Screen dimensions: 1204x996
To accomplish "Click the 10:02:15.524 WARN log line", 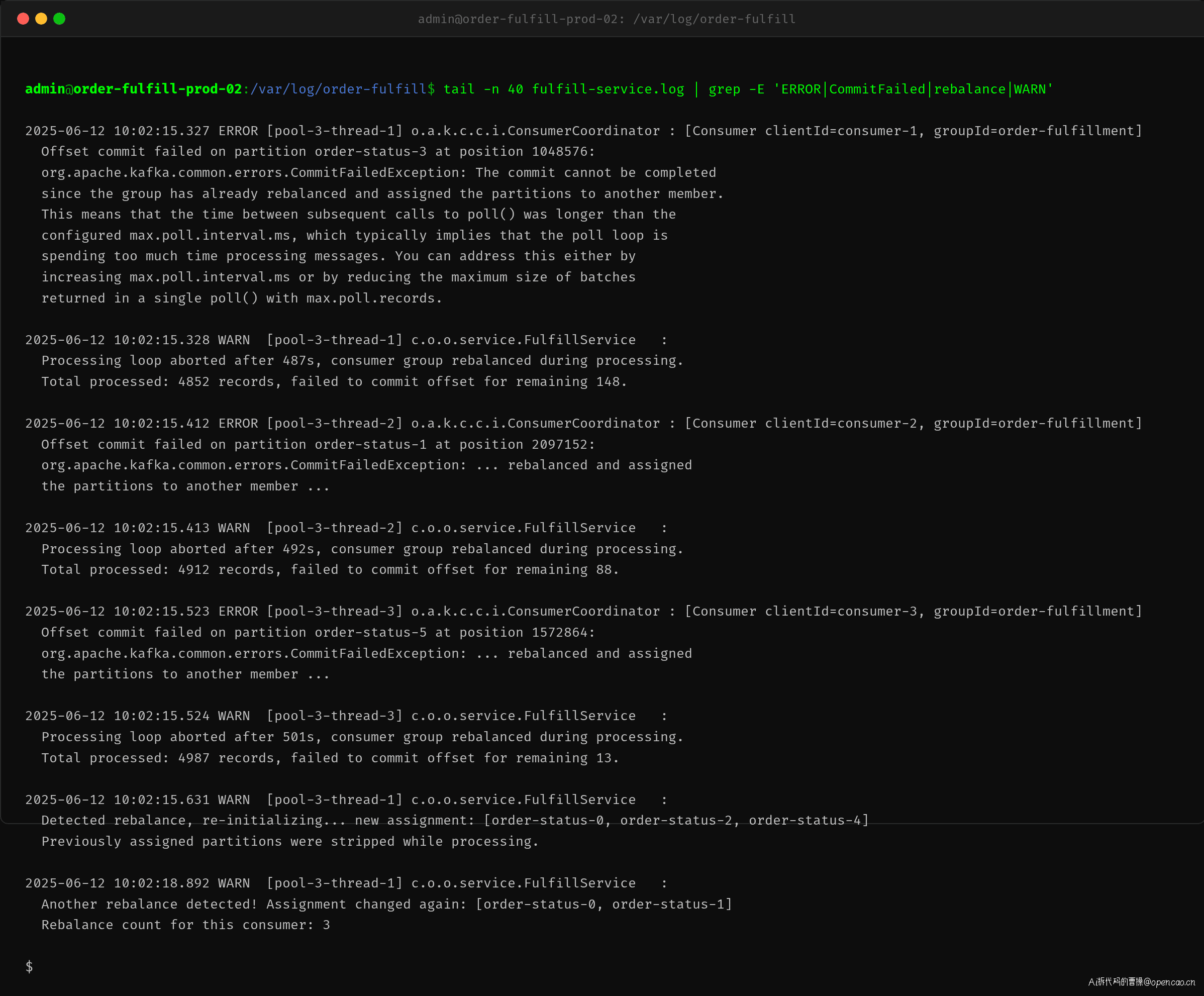I will (x=346, y=716).
